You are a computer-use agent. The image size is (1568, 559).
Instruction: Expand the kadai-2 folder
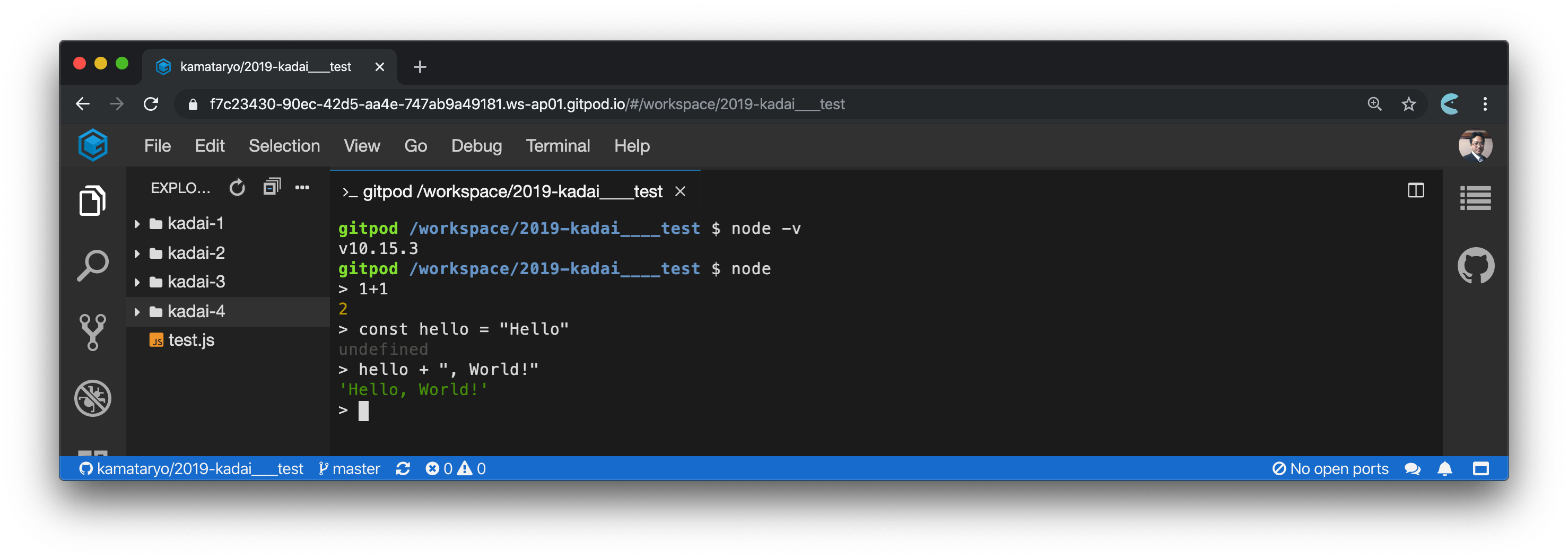pyautogui.click(x=228, y=252)
